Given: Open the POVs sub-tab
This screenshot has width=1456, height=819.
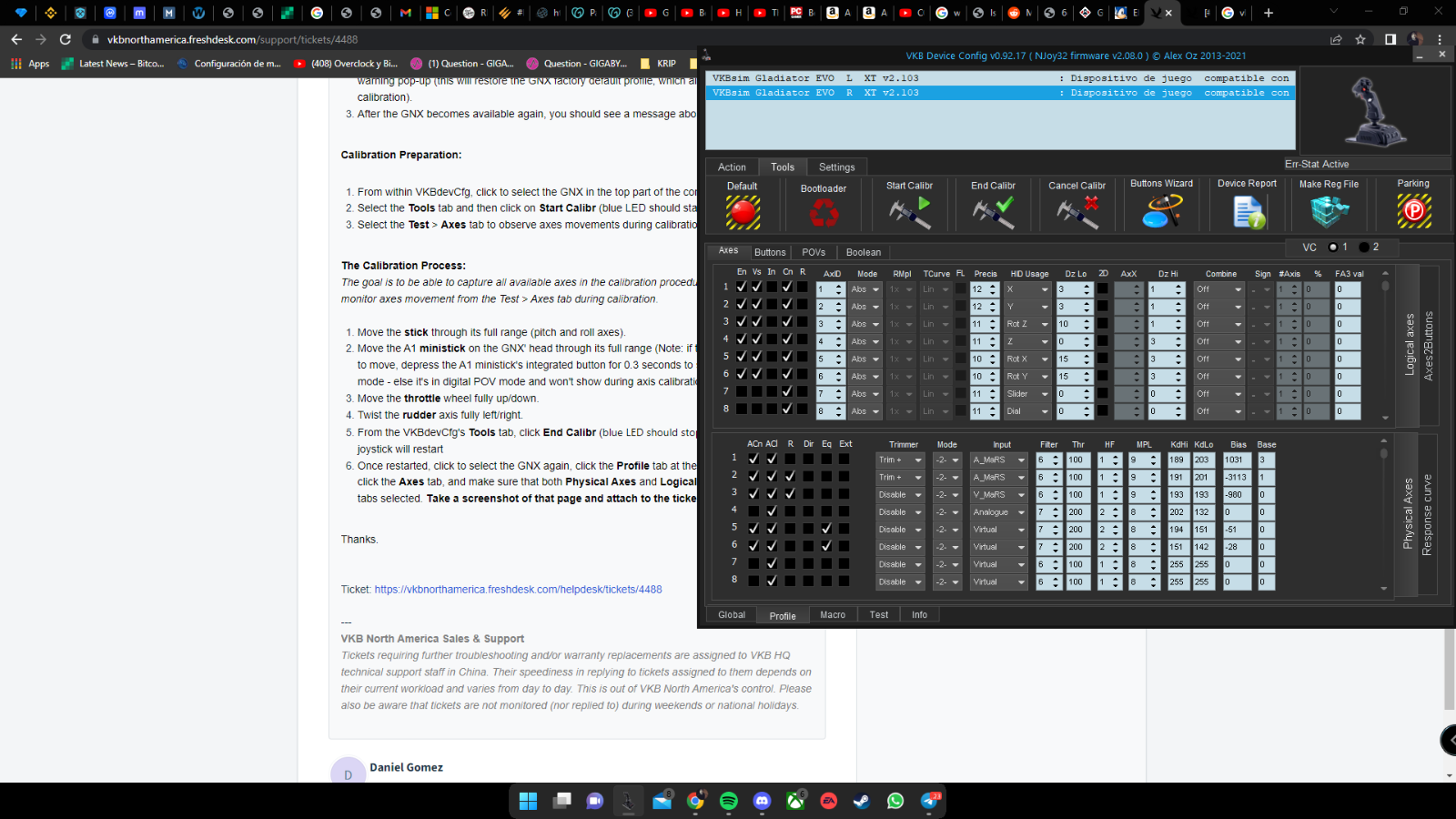Looking at the screenshot, I should [814, 252].
